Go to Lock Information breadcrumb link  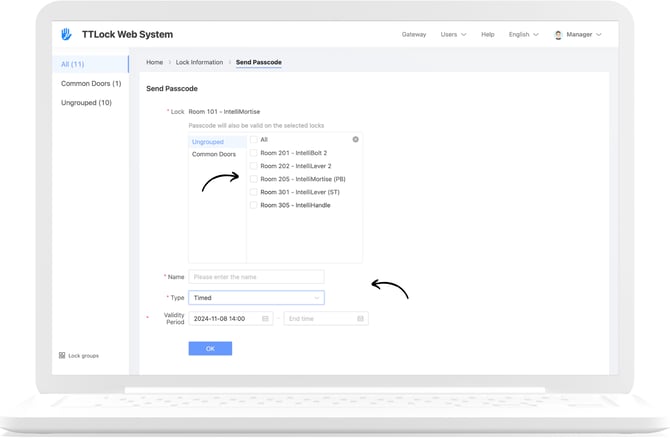pos(198,63)
